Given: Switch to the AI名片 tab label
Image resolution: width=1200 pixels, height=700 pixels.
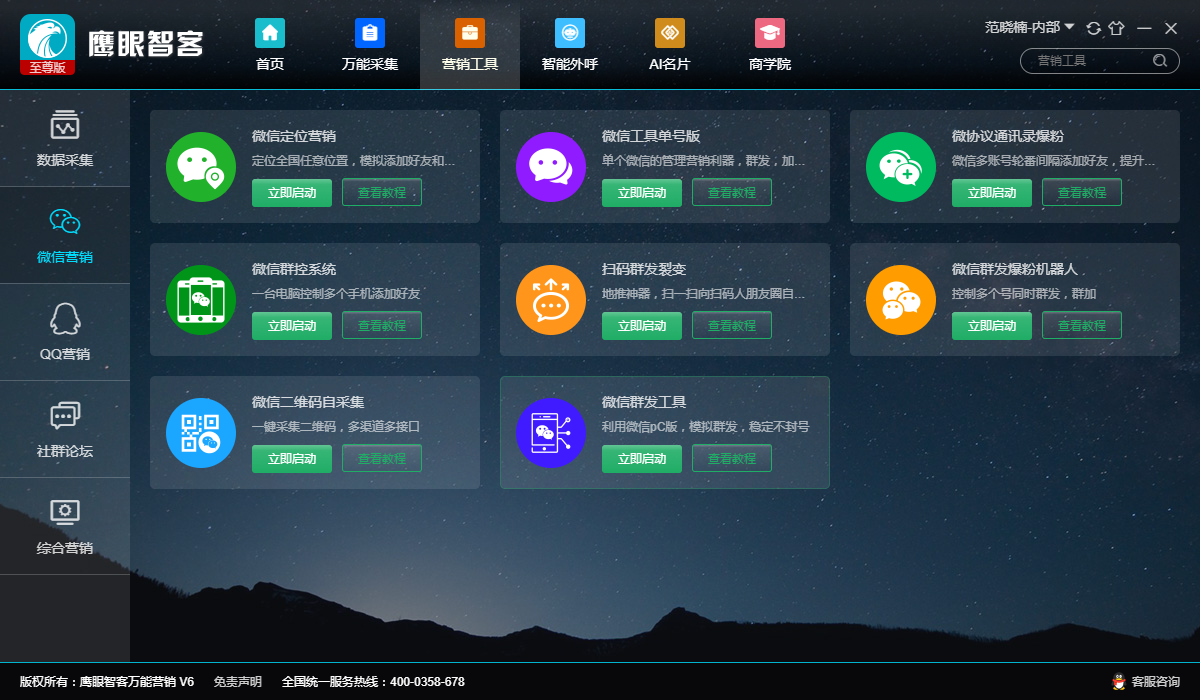Looking at the screenshot, I should click(x=670, y=64).
